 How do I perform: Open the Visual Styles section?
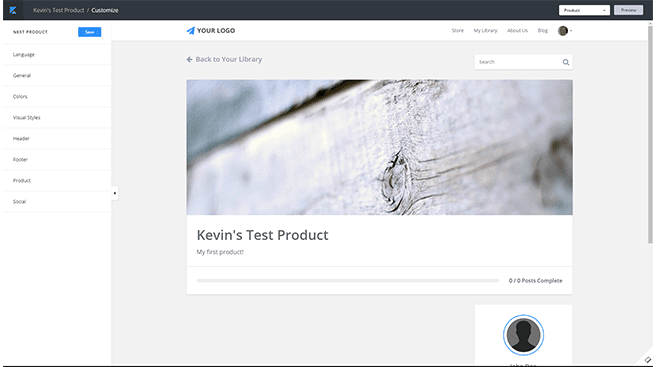click(x=57, y=118)
